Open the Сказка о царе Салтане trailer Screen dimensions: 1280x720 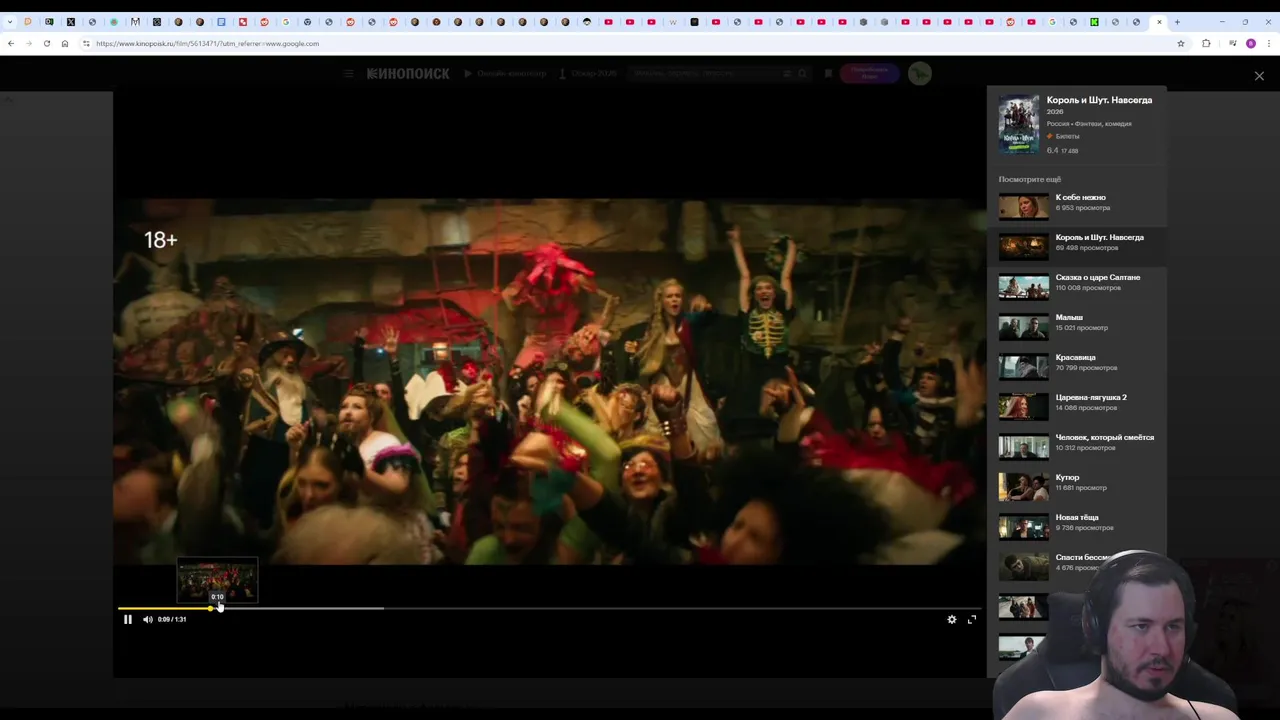[x=1077, y=285]
